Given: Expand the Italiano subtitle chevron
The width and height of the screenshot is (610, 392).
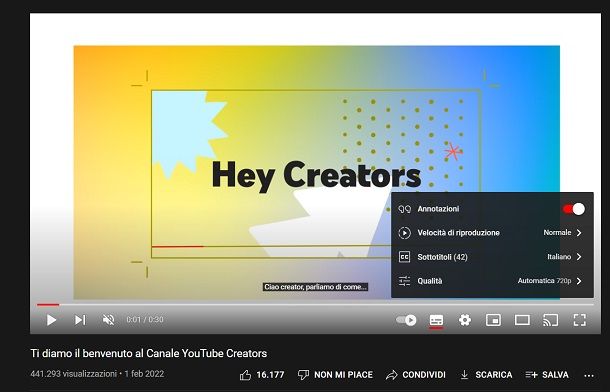Looking at the screenshot, I should coord(579,257).
